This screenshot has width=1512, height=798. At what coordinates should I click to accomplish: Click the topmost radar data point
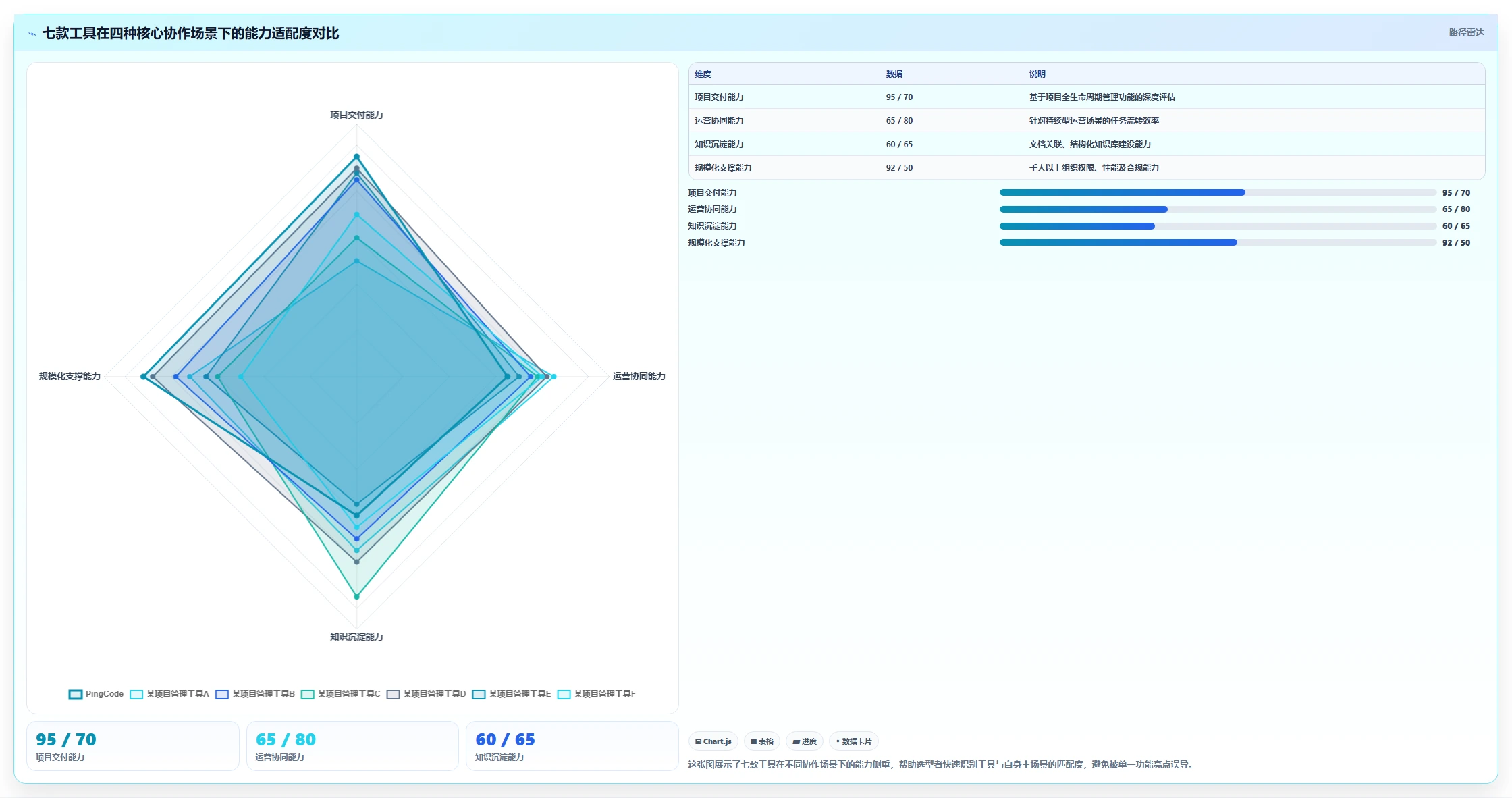pos(357,157)
